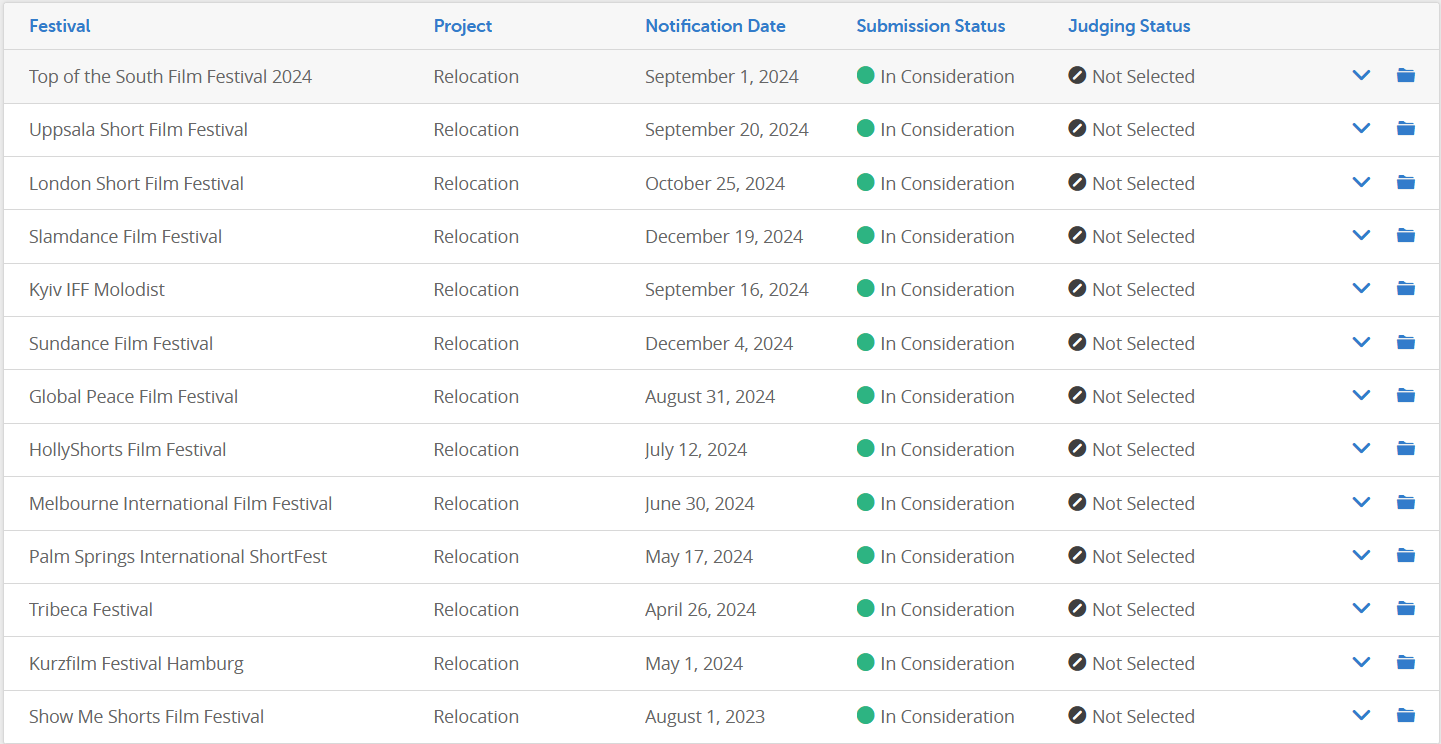
Task: Click green status dot in Kyiv IFF Molodist row
Action: coord(866,288)
